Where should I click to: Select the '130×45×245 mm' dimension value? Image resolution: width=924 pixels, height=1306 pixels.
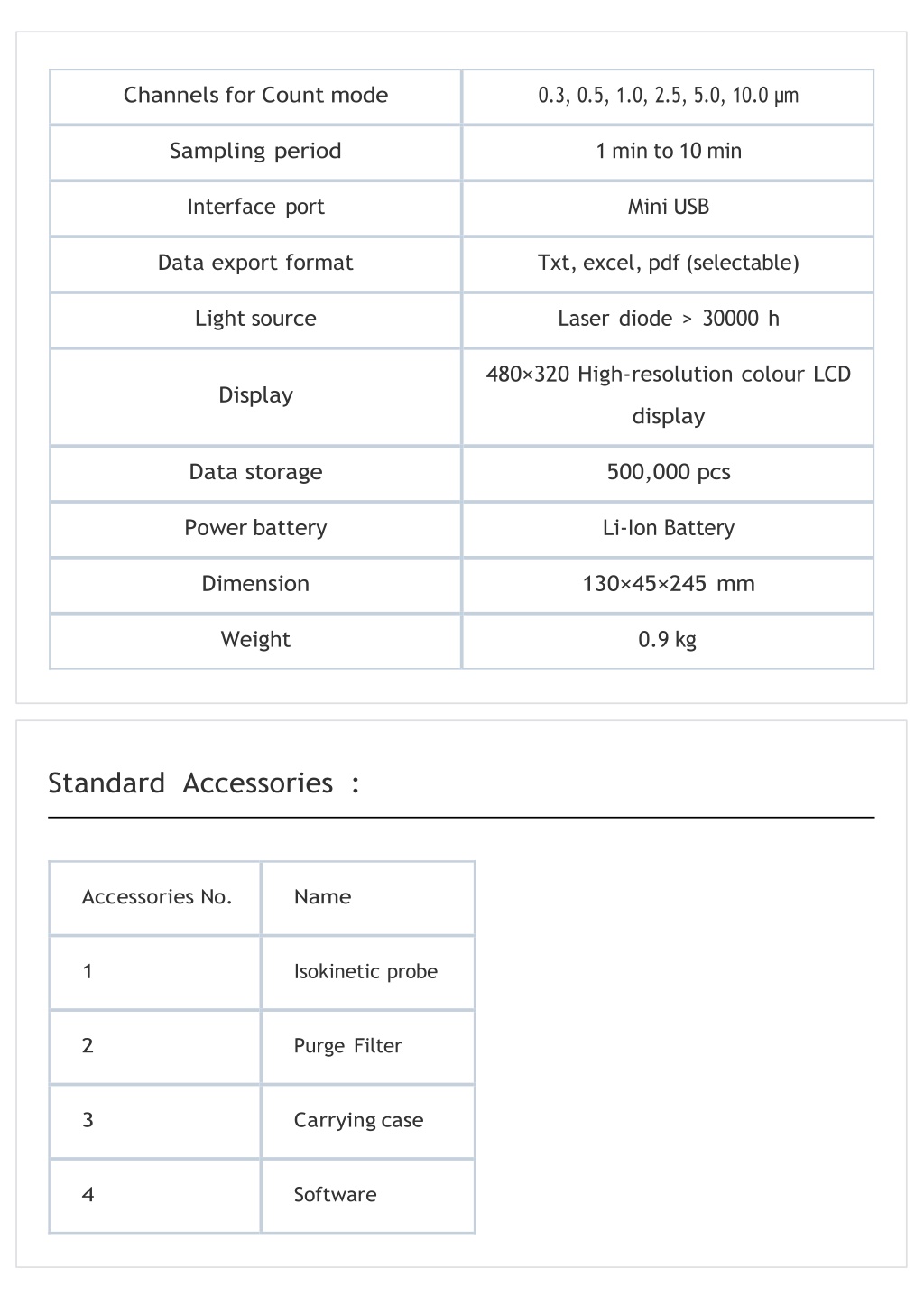tap(669, 585)
